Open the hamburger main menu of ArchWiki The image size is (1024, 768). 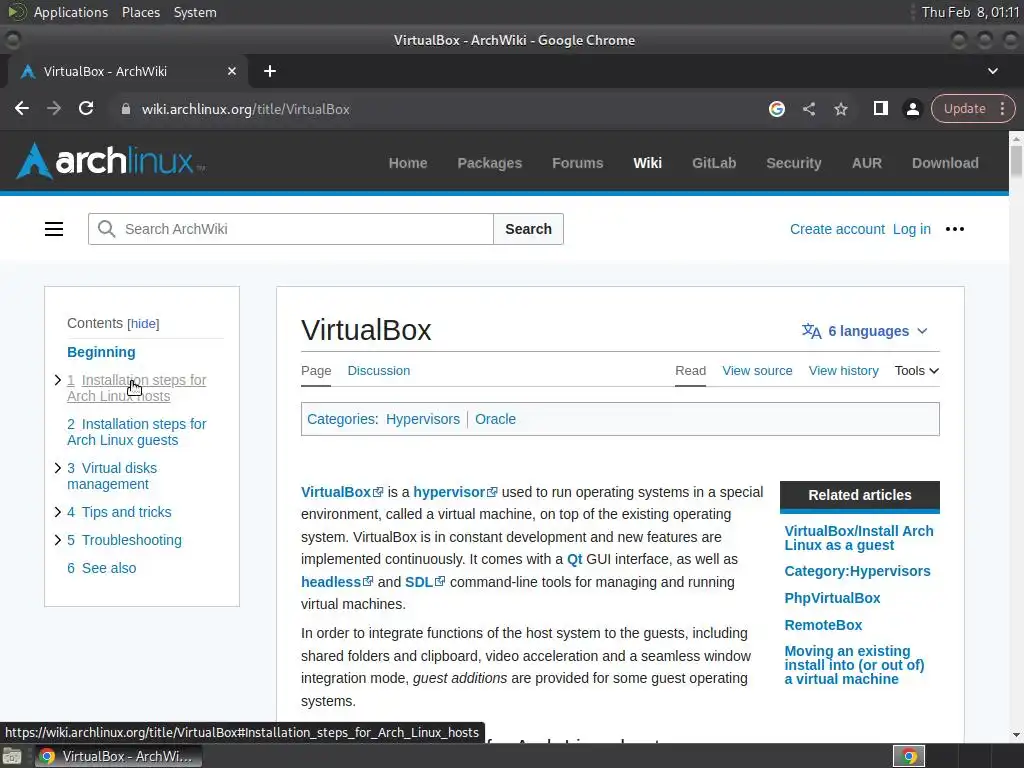point(54,229)
